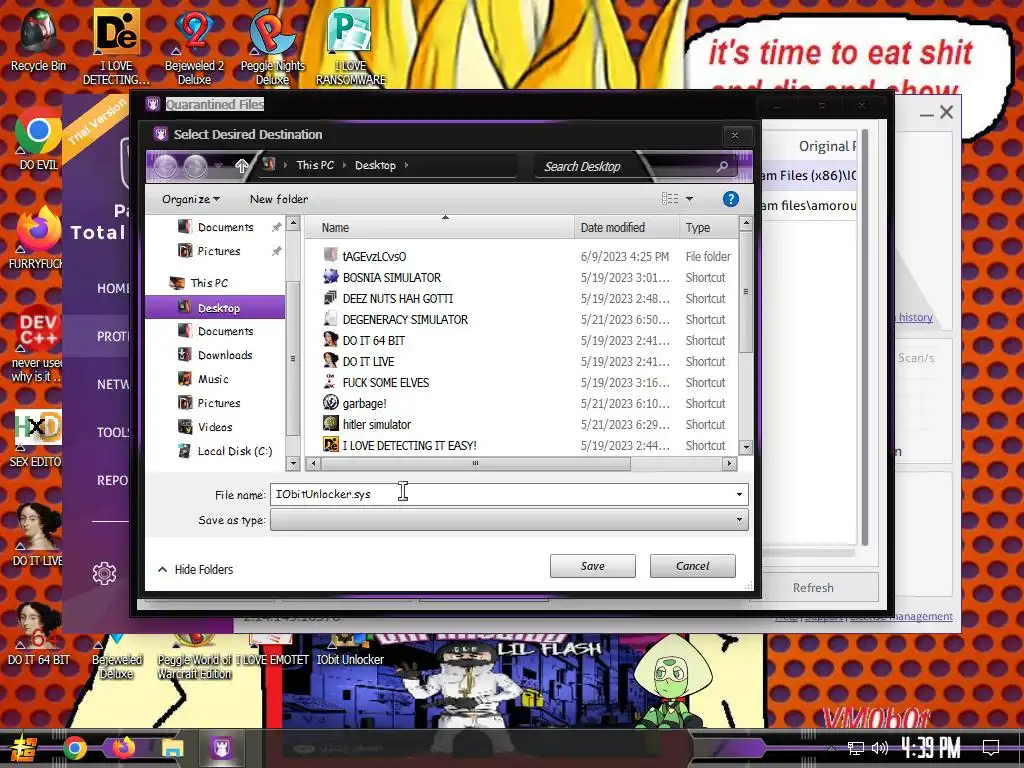Screen dimensions: 1024x768
Task: Open I LOVE DETECTING desktop shortcut
Action: 116,46
